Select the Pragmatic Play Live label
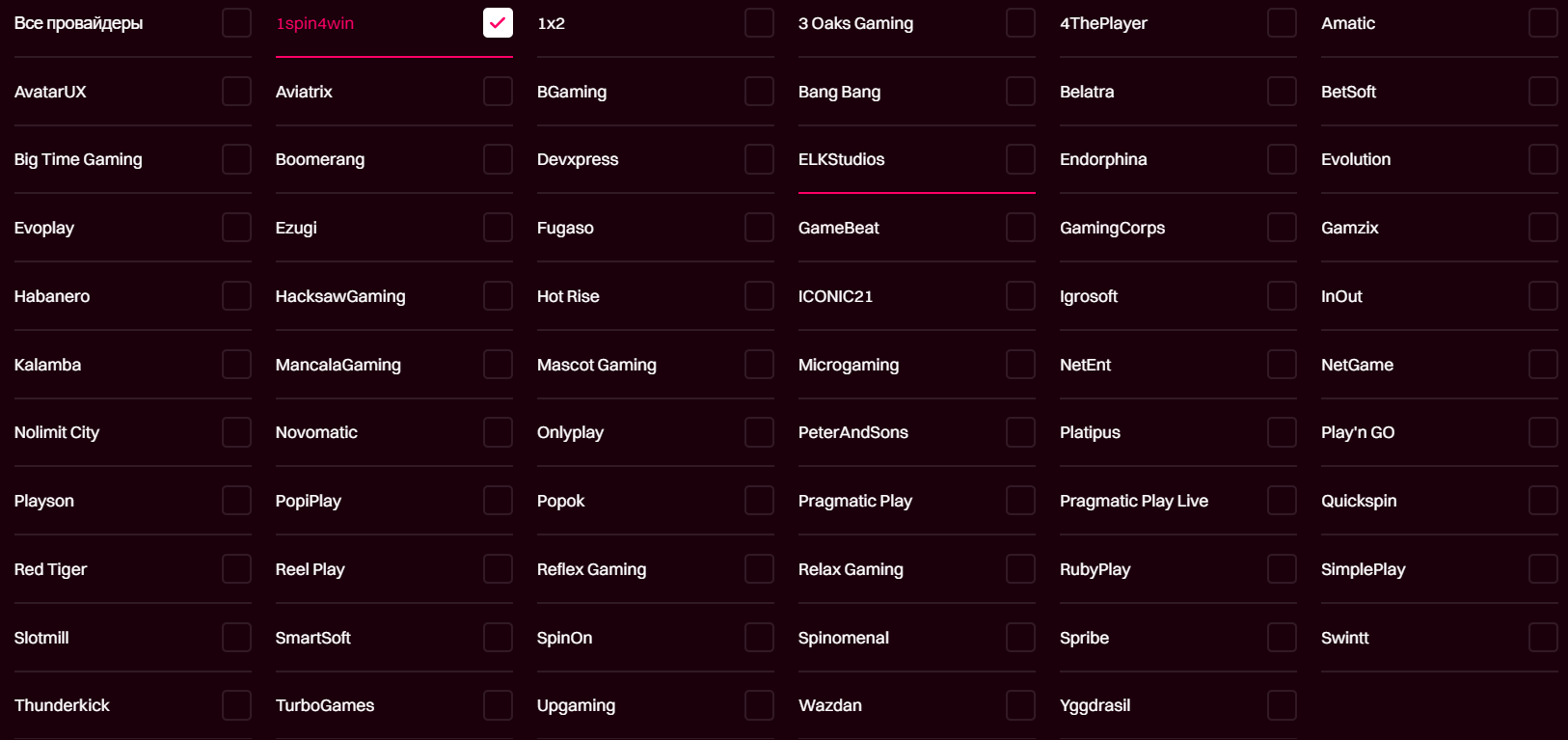 (1134, 501)
